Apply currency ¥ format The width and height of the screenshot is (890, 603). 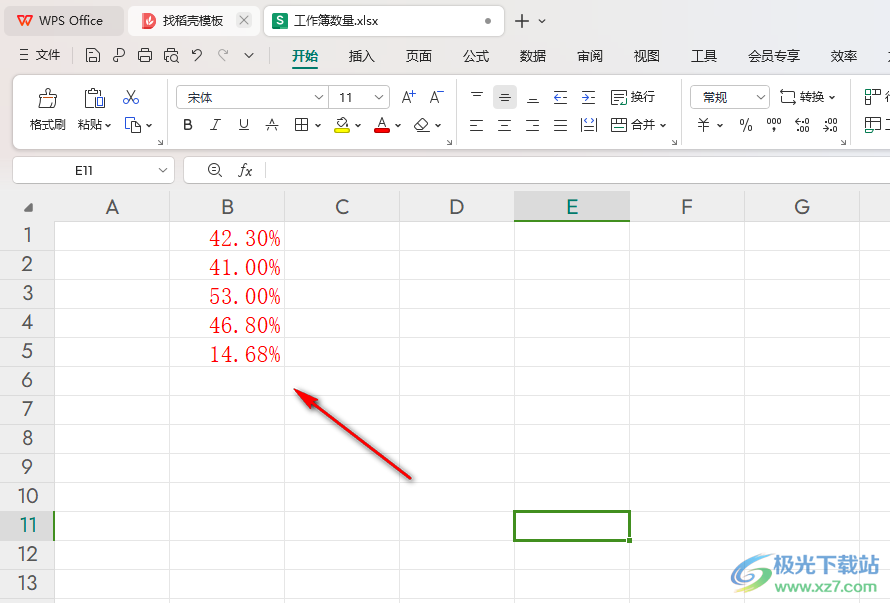(704, 125)
